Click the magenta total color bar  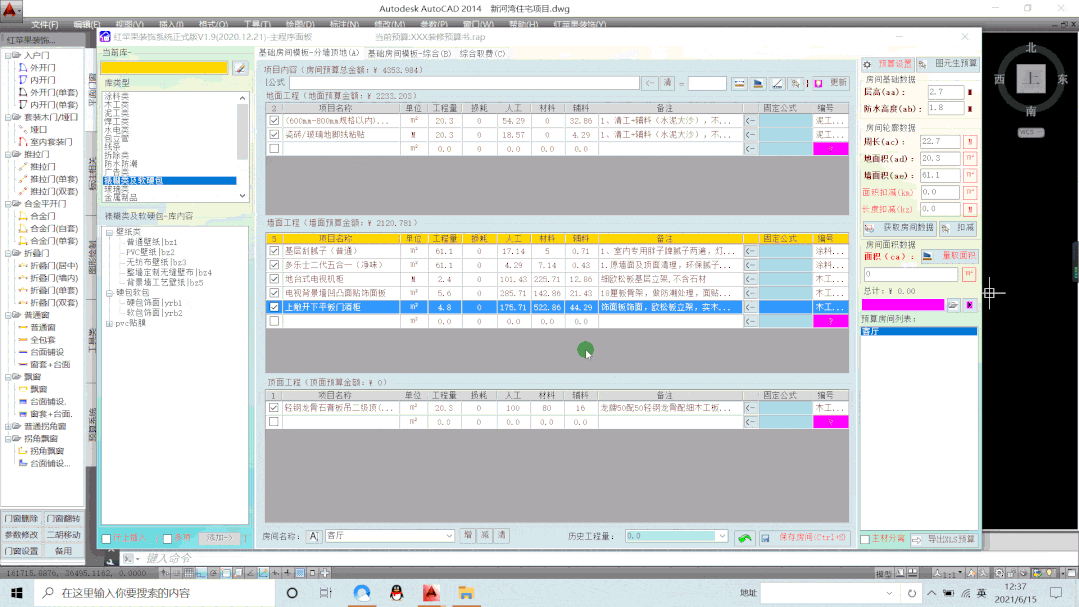coord(902,305)
